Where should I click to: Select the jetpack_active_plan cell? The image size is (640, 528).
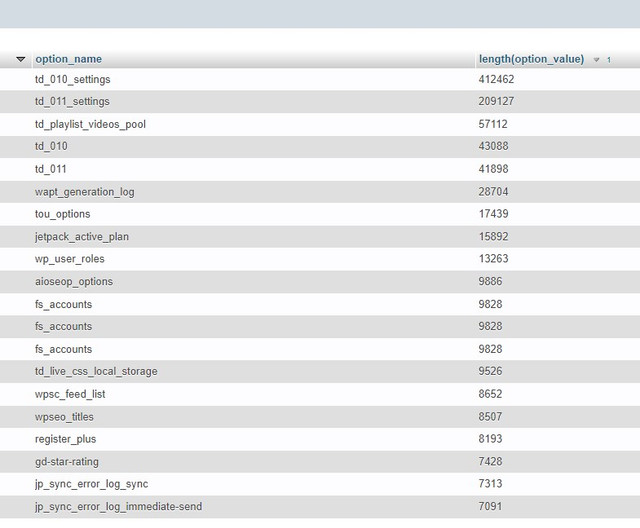tap(82, 237)
